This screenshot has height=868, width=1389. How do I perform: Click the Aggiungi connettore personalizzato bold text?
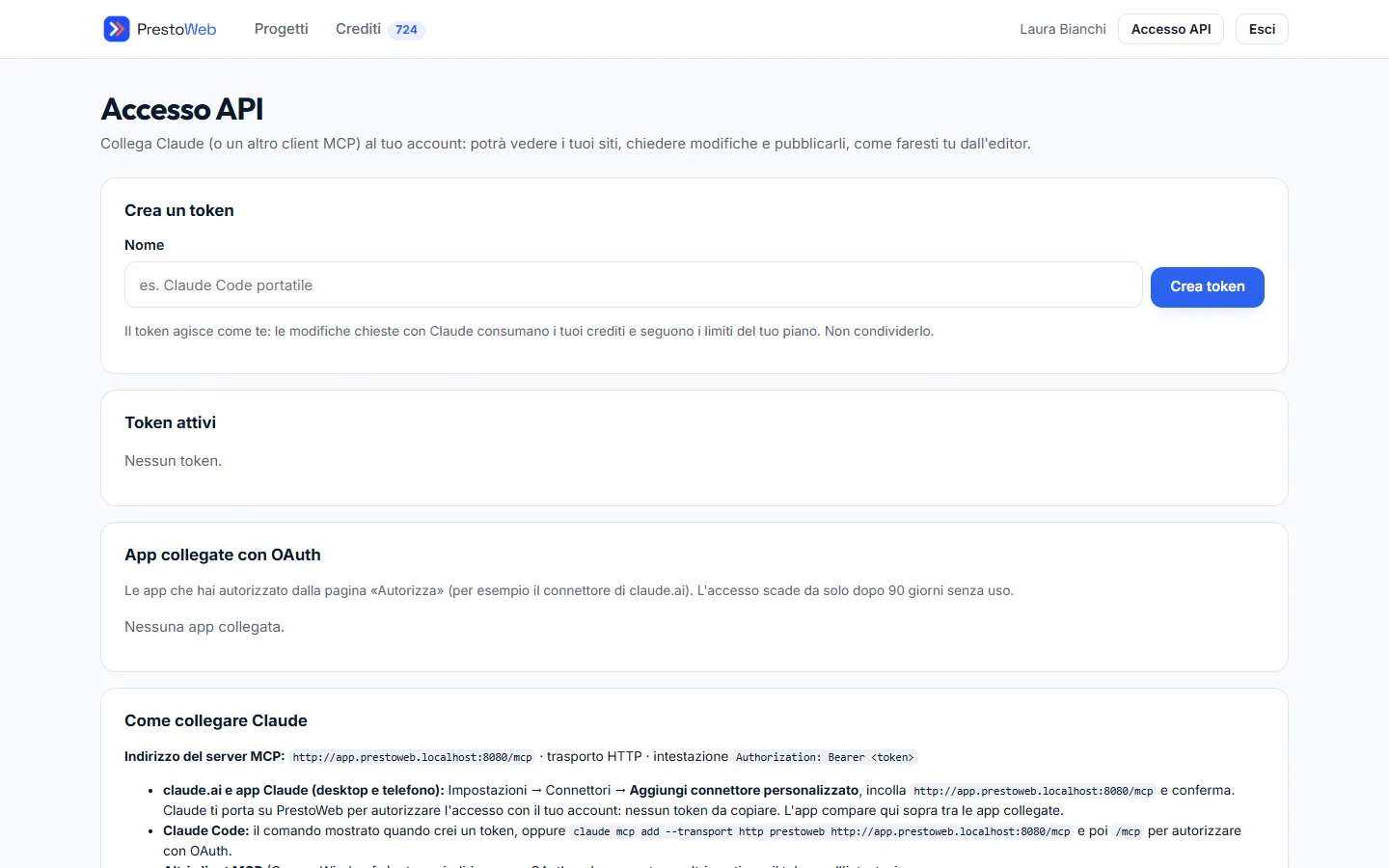(744, 790)
